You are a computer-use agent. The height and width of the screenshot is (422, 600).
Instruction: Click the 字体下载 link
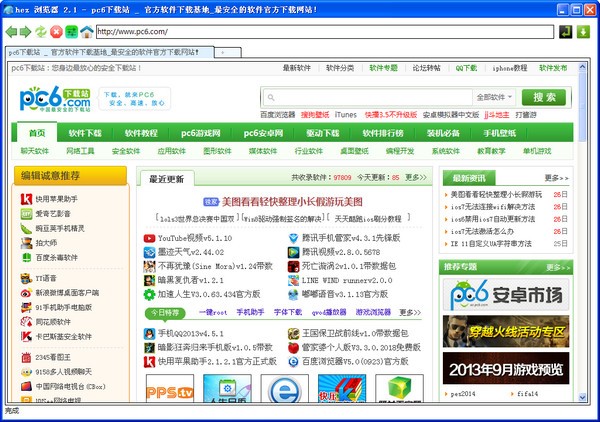[x=288, y=313]
